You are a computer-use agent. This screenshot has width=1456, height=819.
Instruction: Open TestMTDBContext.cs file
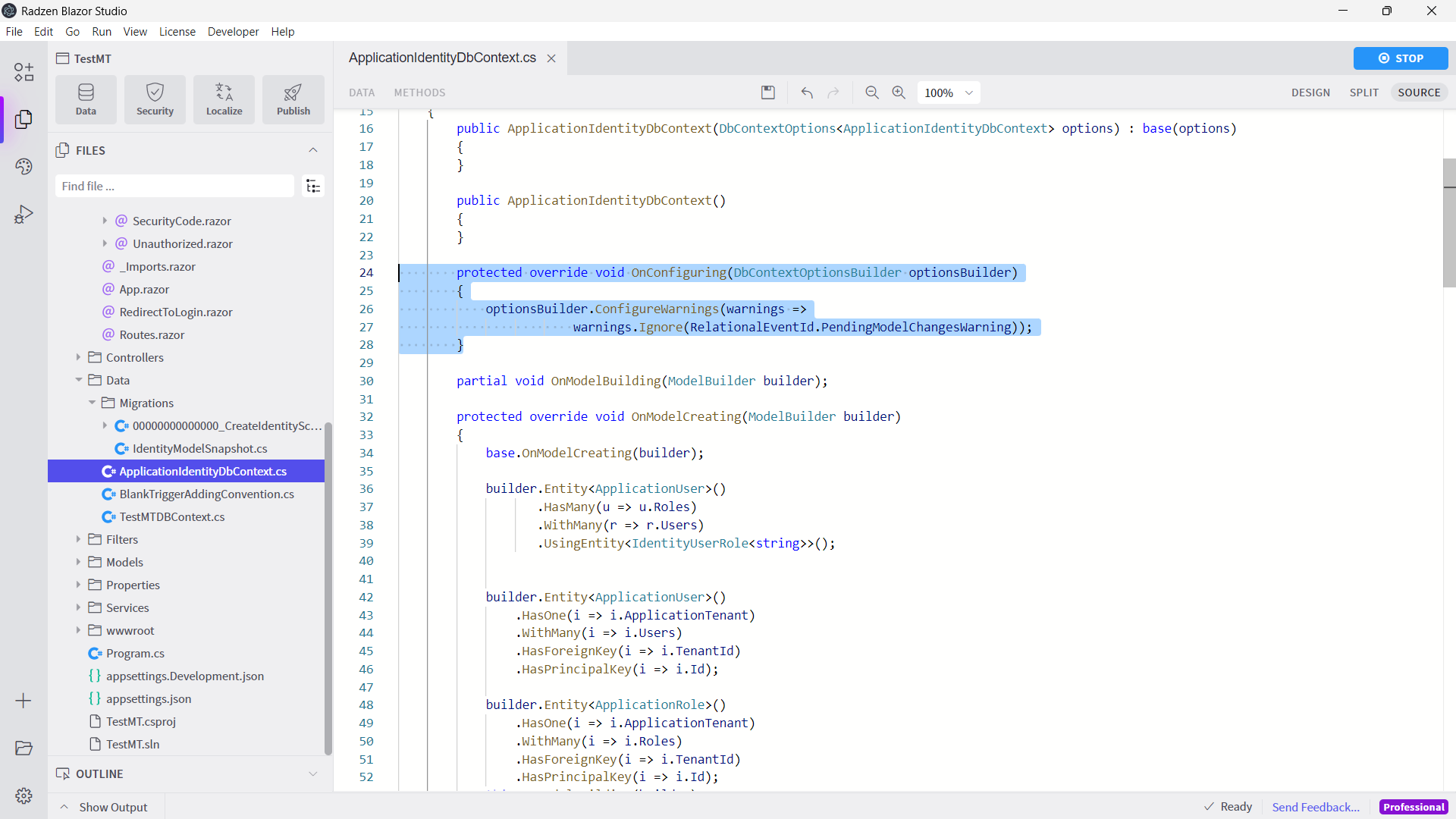[171, 516]
